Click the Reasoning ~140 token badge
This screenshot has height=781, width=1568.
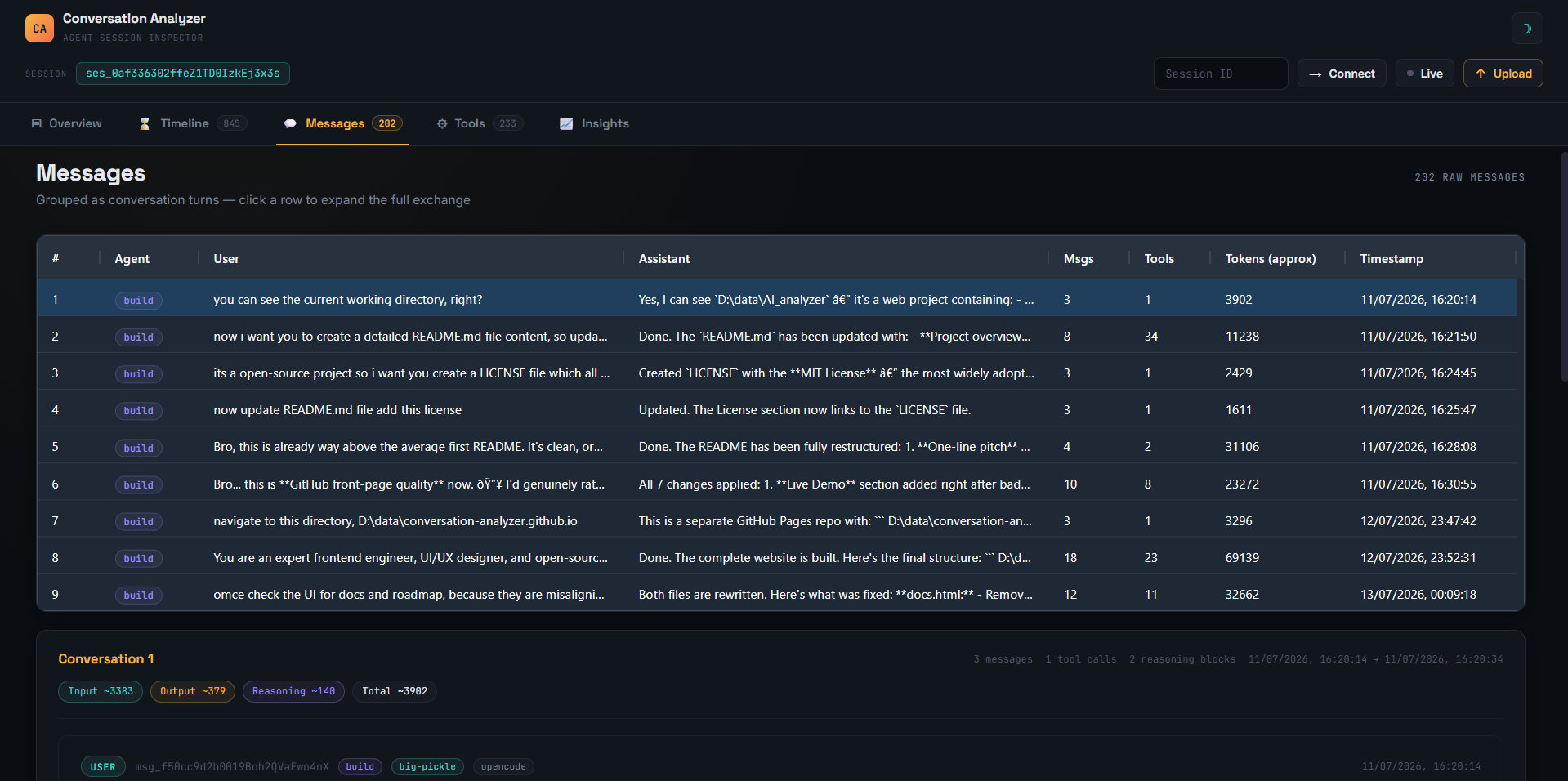(293, 691)
